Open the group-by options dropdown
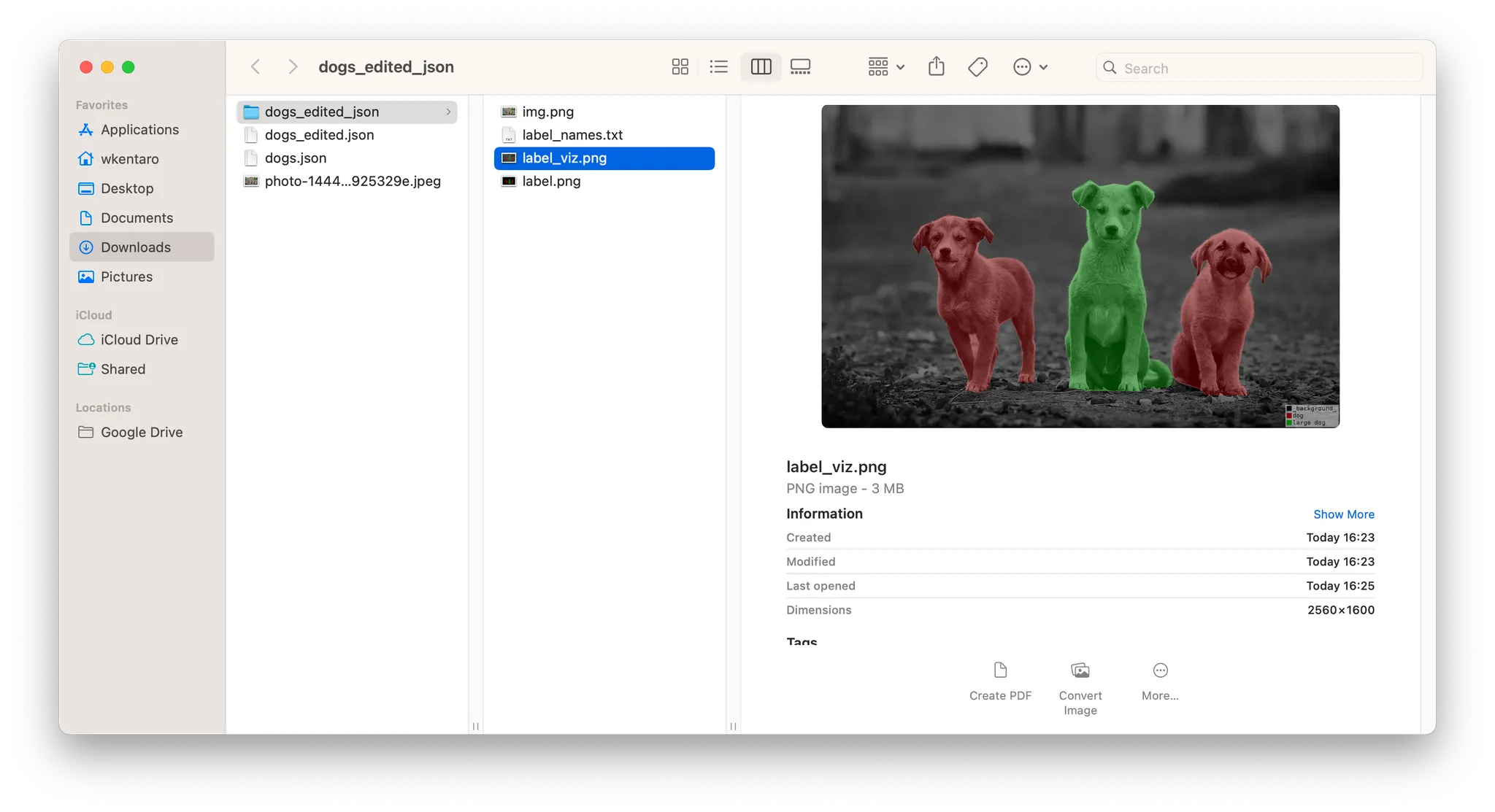The height and width of the screenshot is (812, 1495). [886, 67]
